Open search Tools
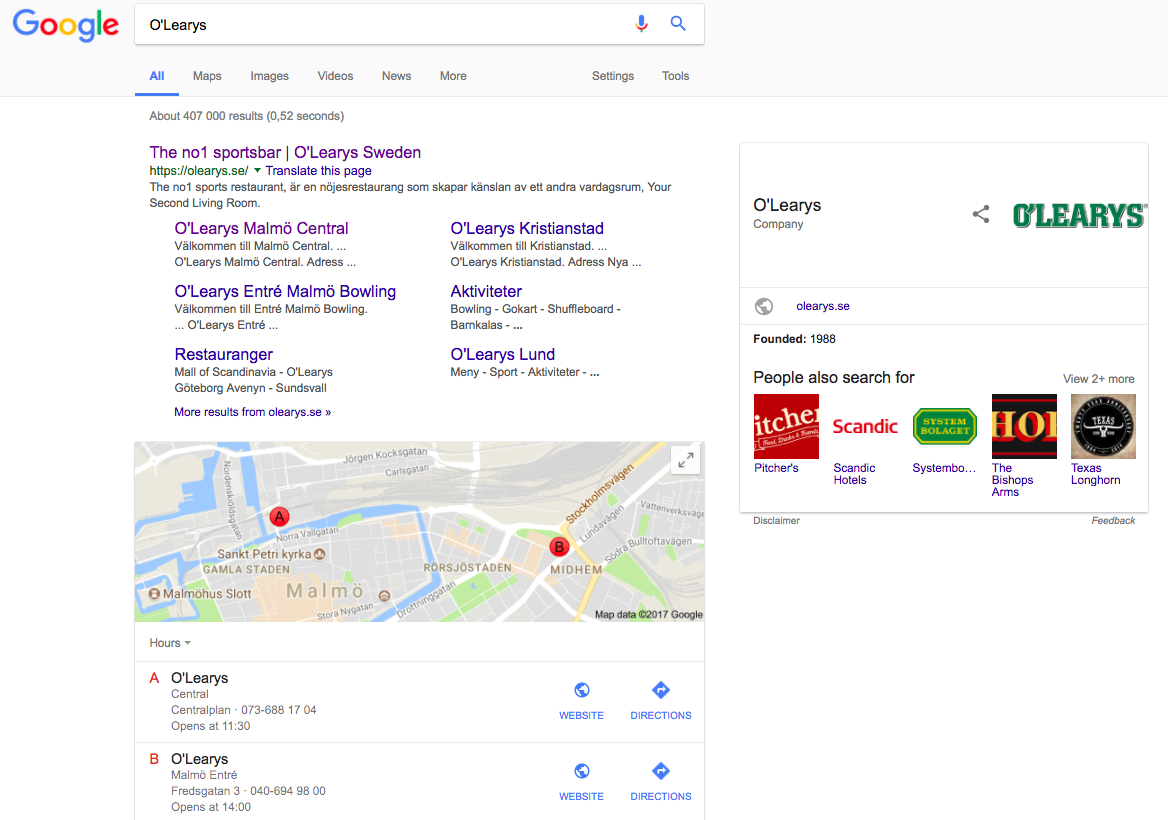The width and height of the screenshot is (1168, 820). (x=676, y=76)
